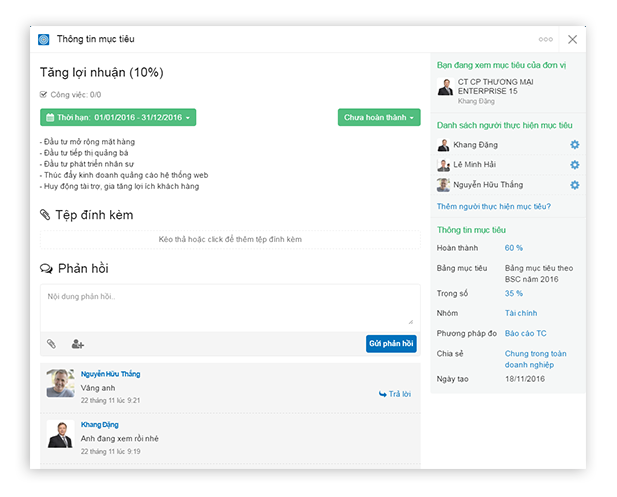Click Trả lời on Nguyễn Hữu Thắng's comment
The height and width of the screenshot is (497, 617).
tap(395, 394)
